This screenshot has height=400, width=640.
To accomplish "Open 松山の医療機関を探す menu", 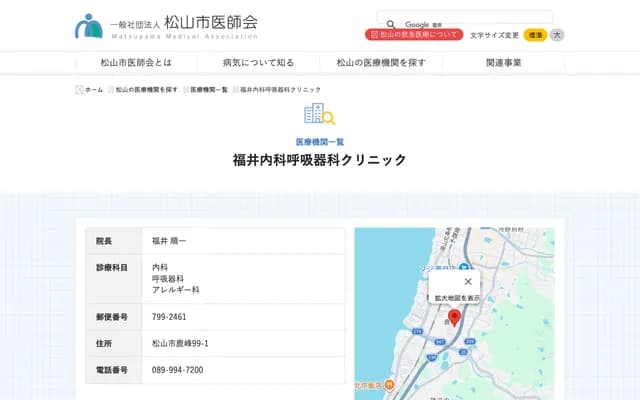I will 381,63.
